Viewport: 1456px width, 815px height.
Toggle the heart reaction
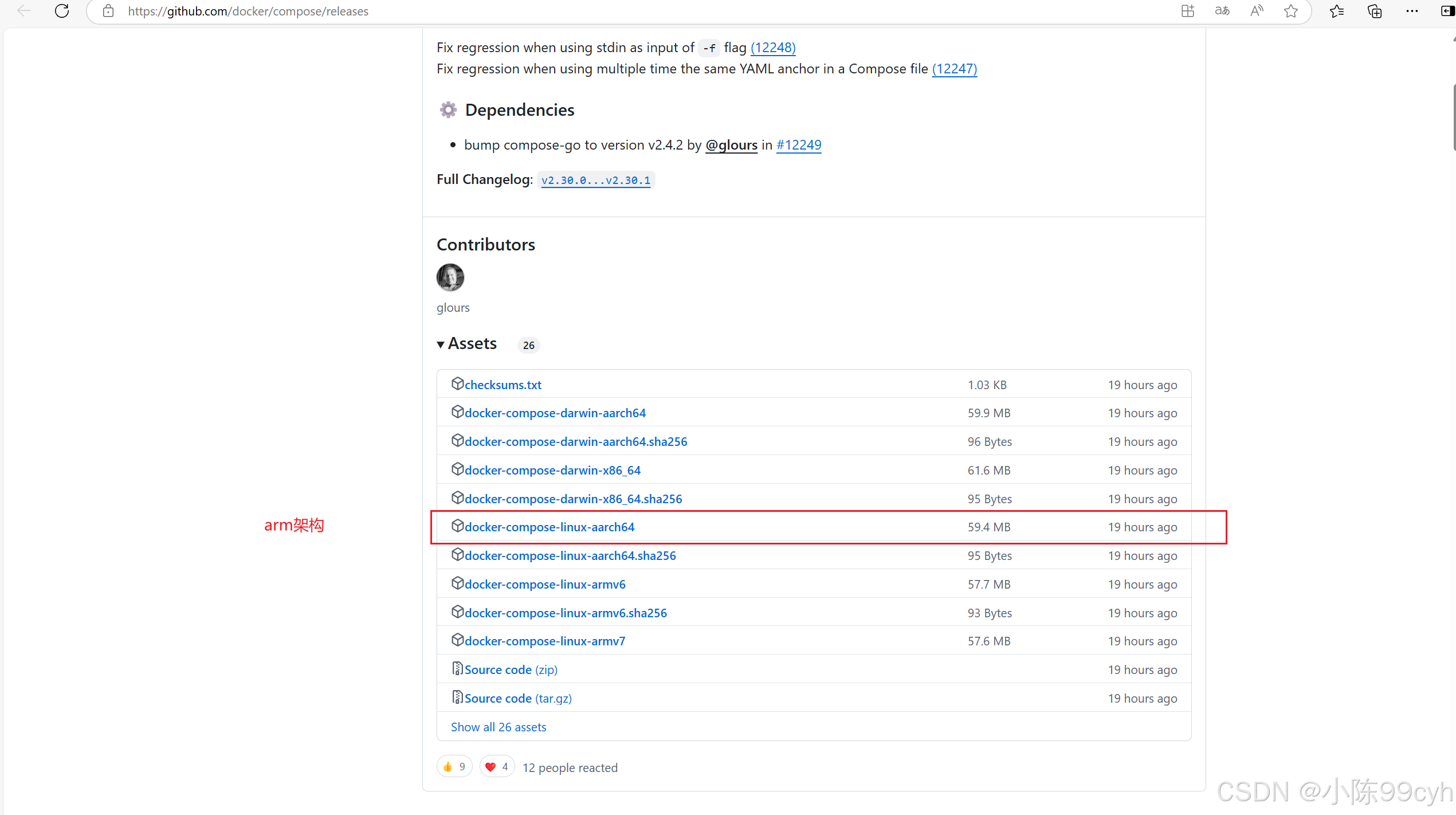496,766
